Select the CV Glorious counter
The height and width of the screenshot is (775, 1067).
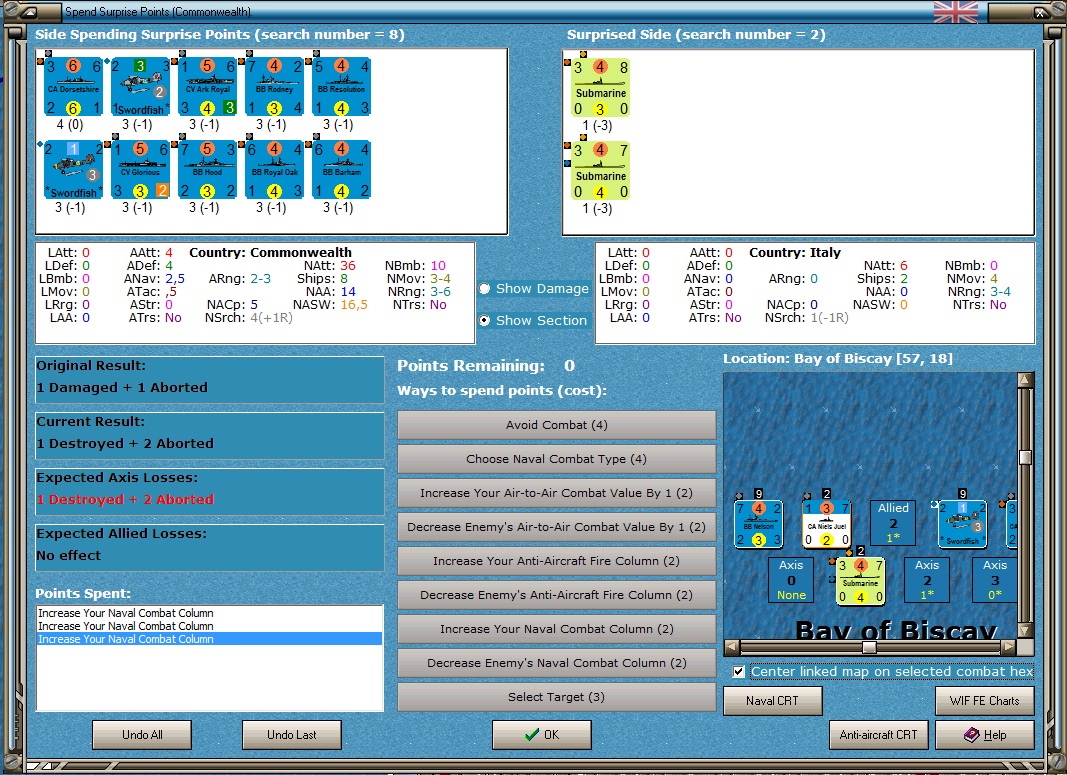tap(140, 169)
